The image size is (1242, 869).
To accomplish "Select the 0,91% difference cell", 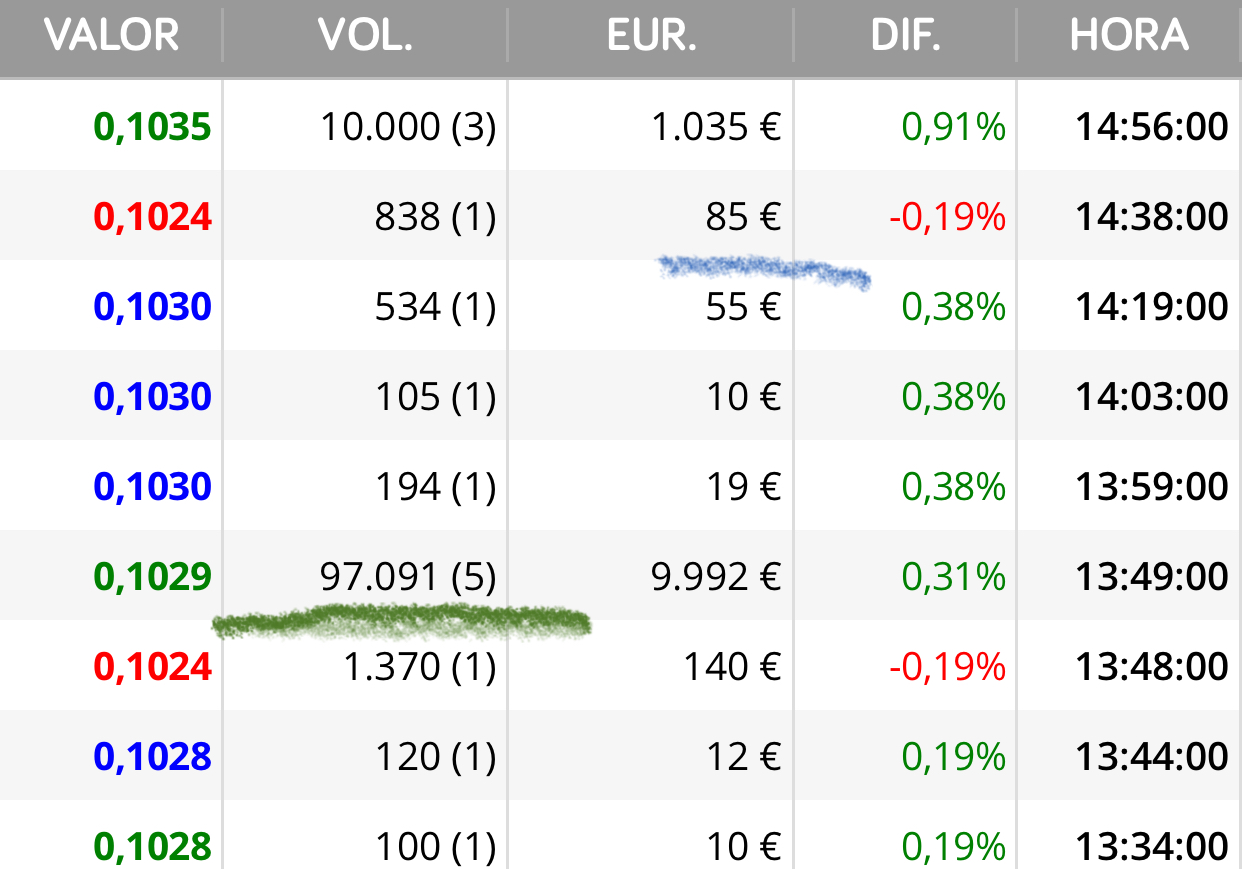I will point(954,127).
